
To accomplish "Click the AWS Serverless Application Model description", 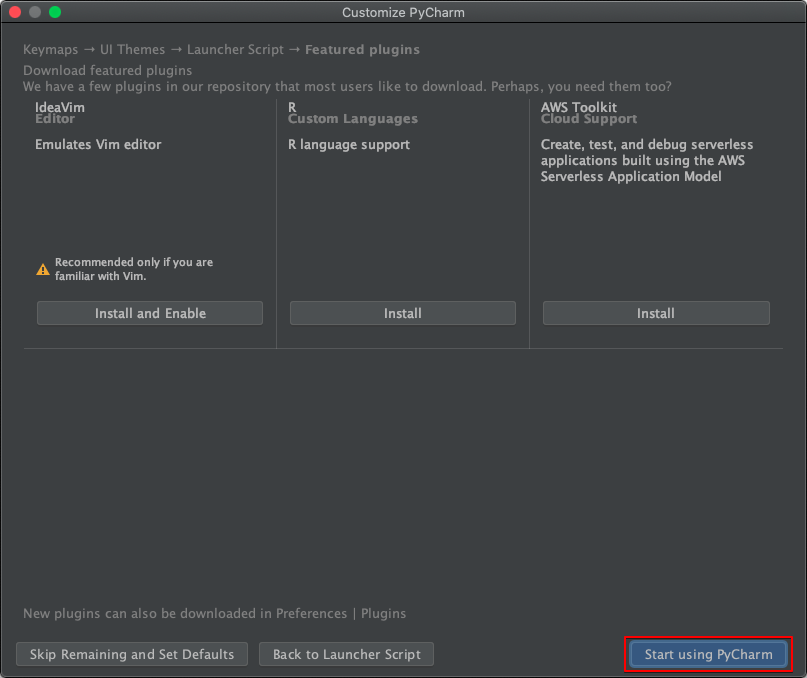I will point(646,160).
